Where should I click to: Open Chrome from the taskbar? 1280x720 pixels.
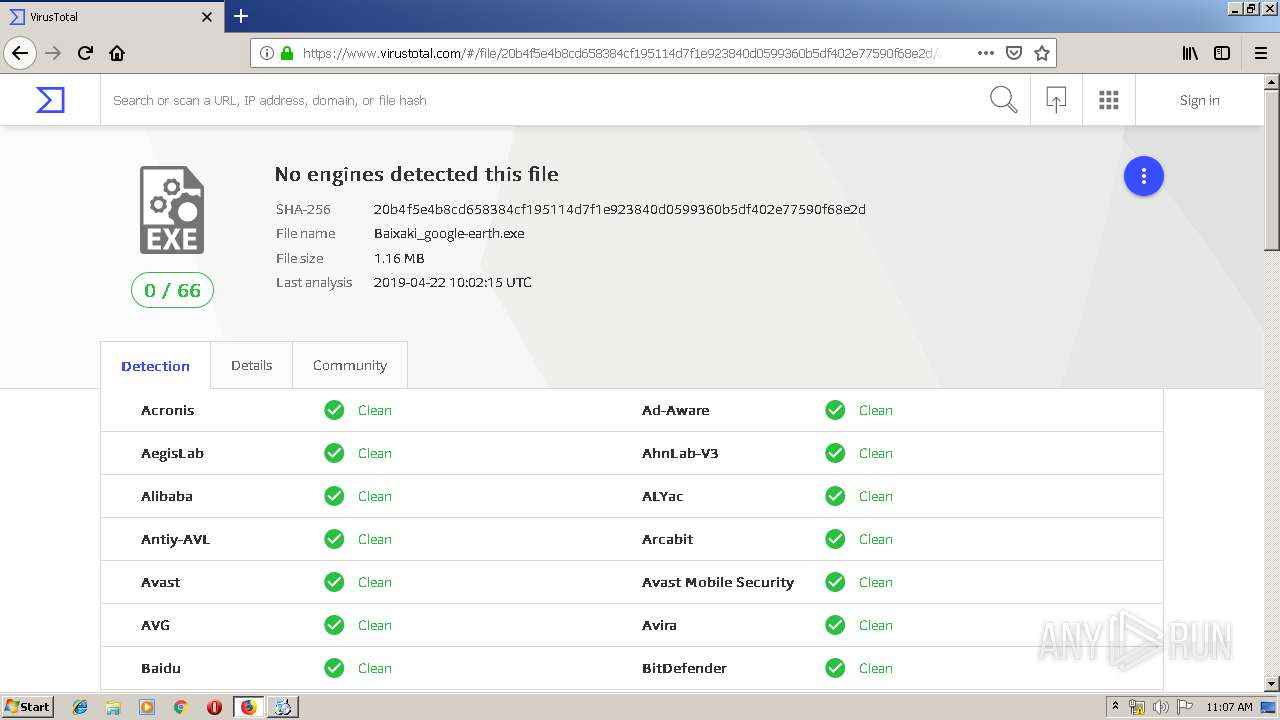pos(180,707)
